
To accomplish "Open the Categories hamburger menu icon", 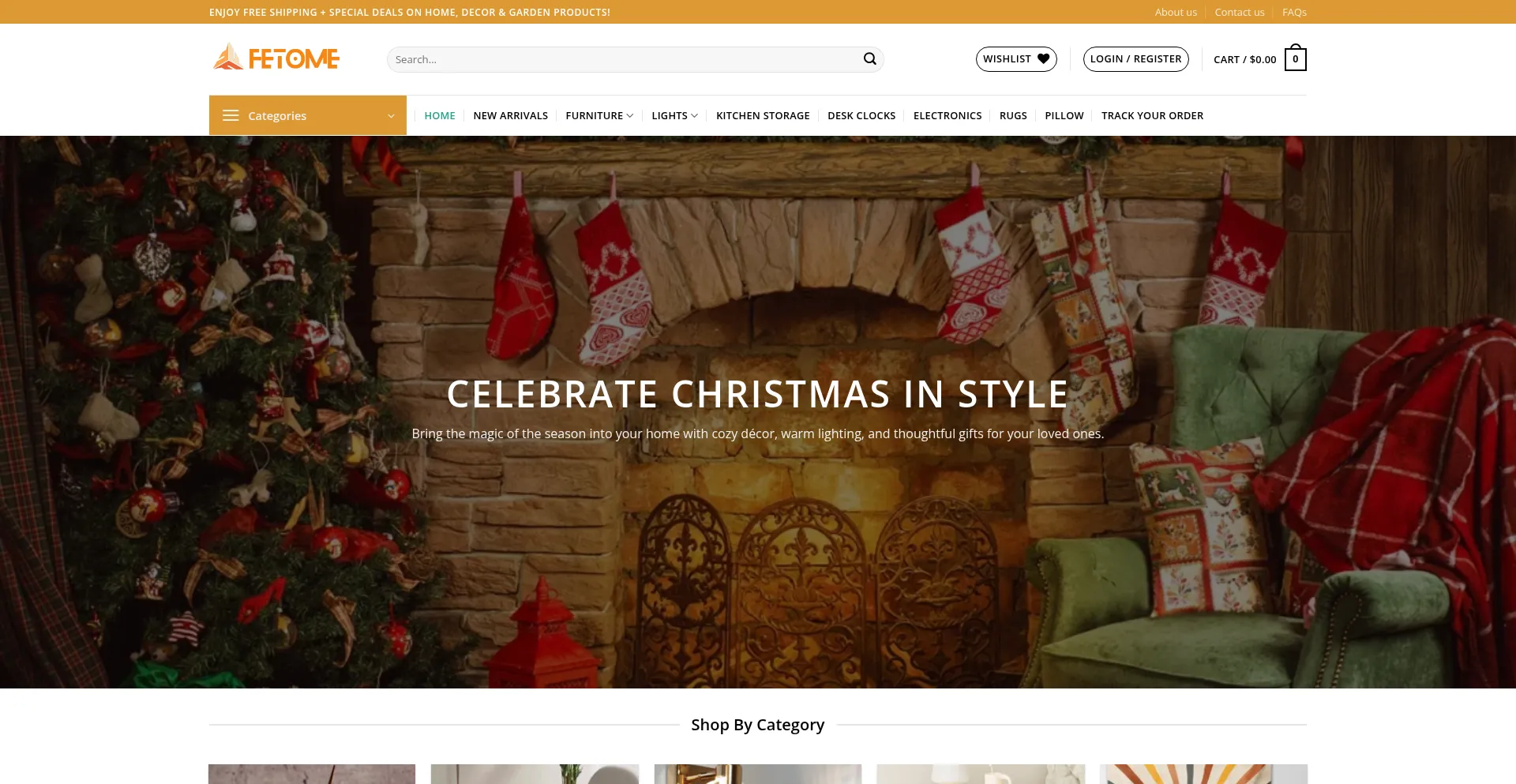I will pos(231,115).
